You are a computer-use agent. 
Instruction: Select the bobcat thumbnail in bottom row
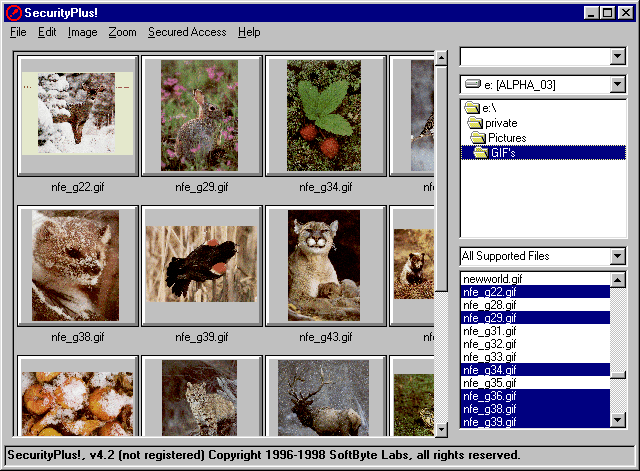pos(202,396)
